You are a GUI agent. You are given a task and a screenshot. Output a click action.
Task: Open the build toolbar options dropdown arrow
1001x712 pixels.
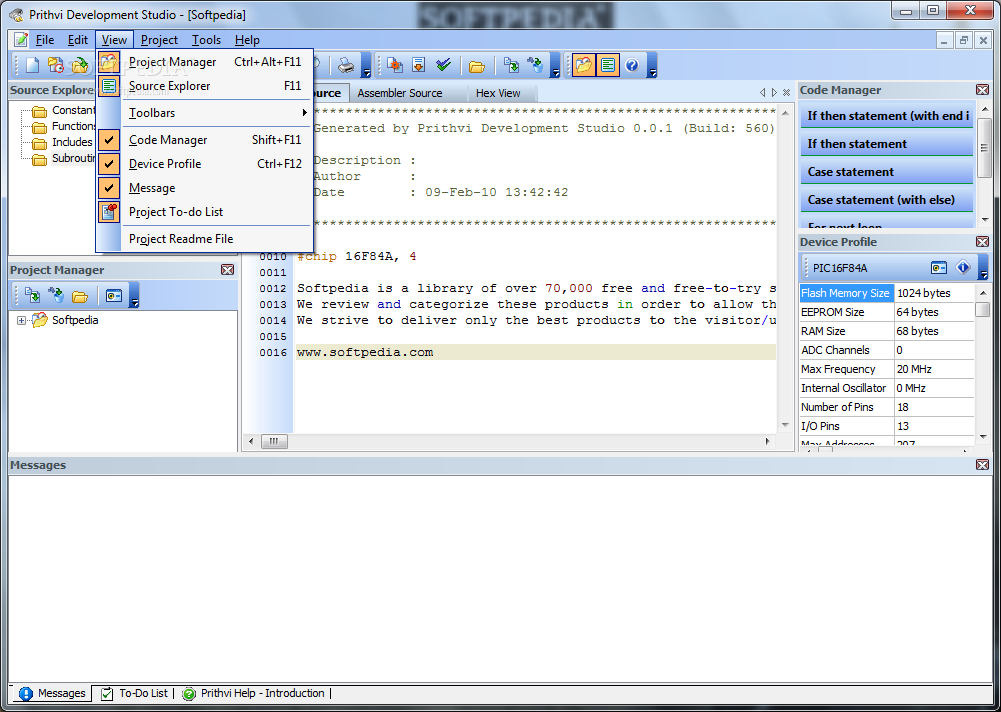pyautogui.click(x=555, y=66)
